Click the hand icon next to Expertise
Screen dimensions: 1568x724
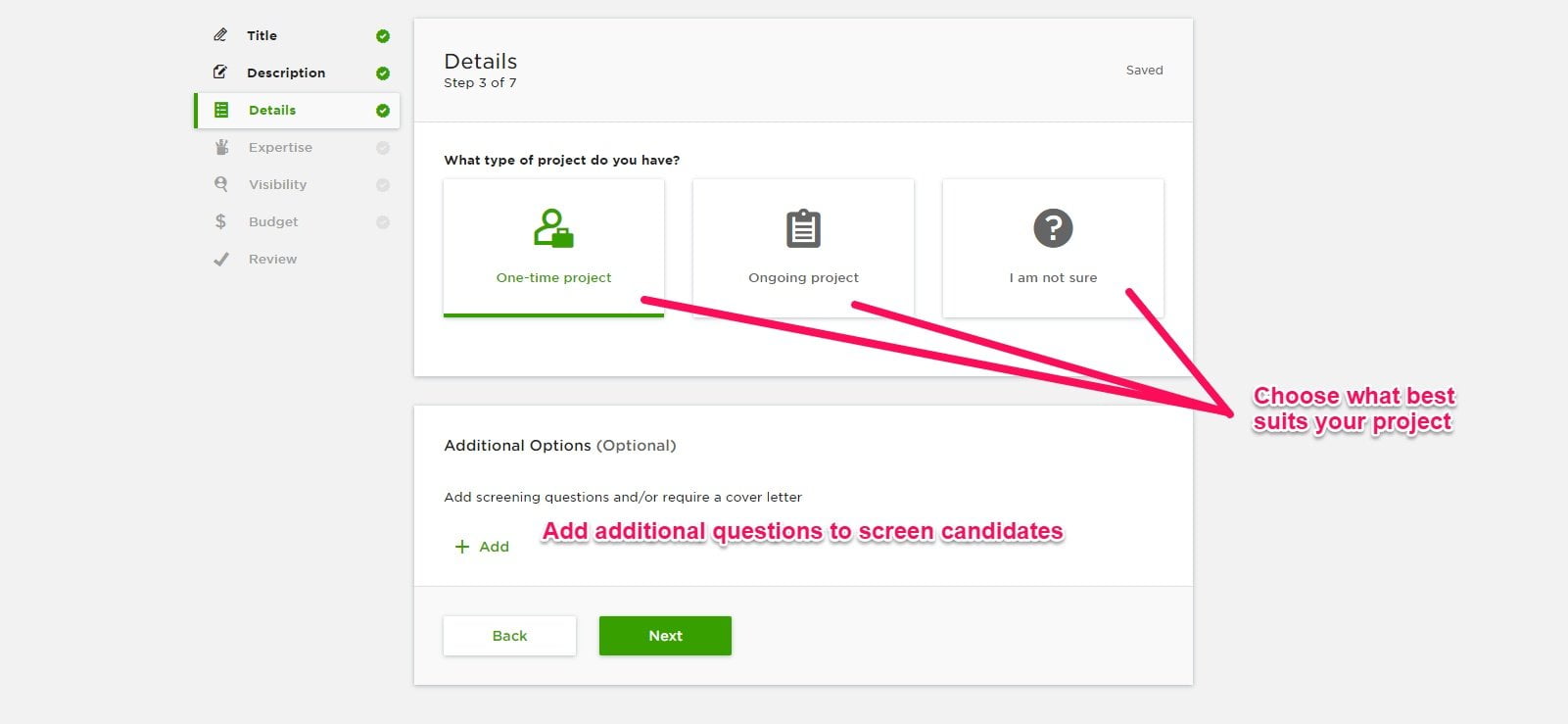tap(221, 147)
